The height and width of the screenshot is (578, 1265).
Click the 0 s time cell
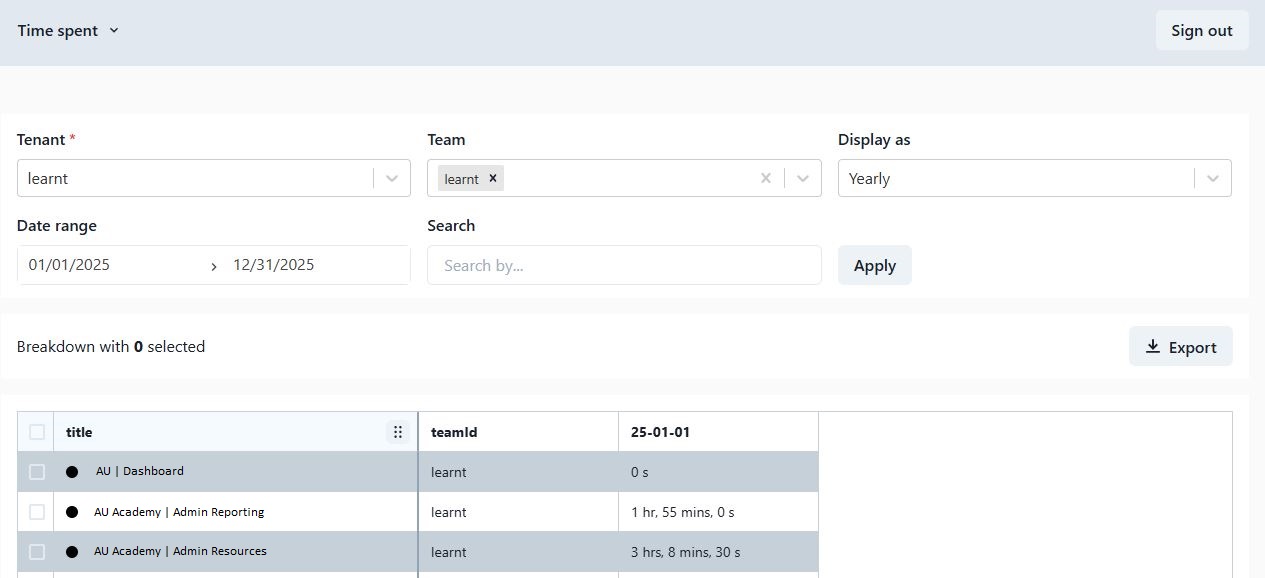tap(718, 472)
